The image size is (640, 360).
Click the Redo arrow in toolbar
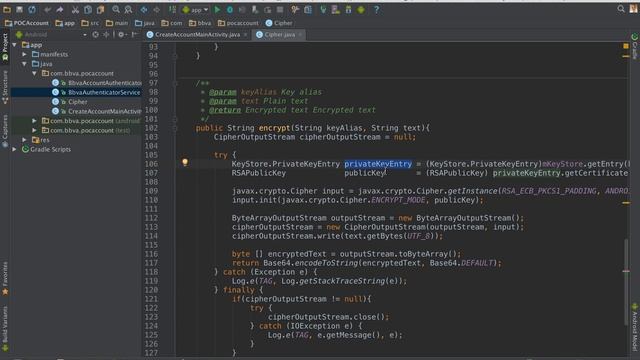click(x=60, y=9)
